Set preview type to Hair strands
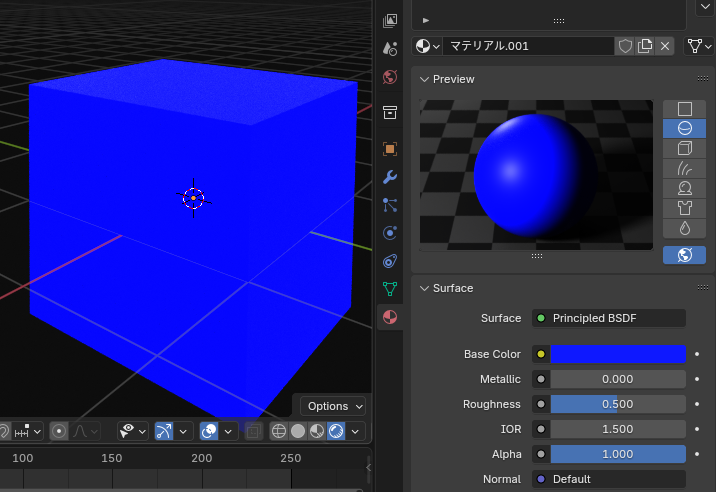The image size is (716, 492). [684, 169]
